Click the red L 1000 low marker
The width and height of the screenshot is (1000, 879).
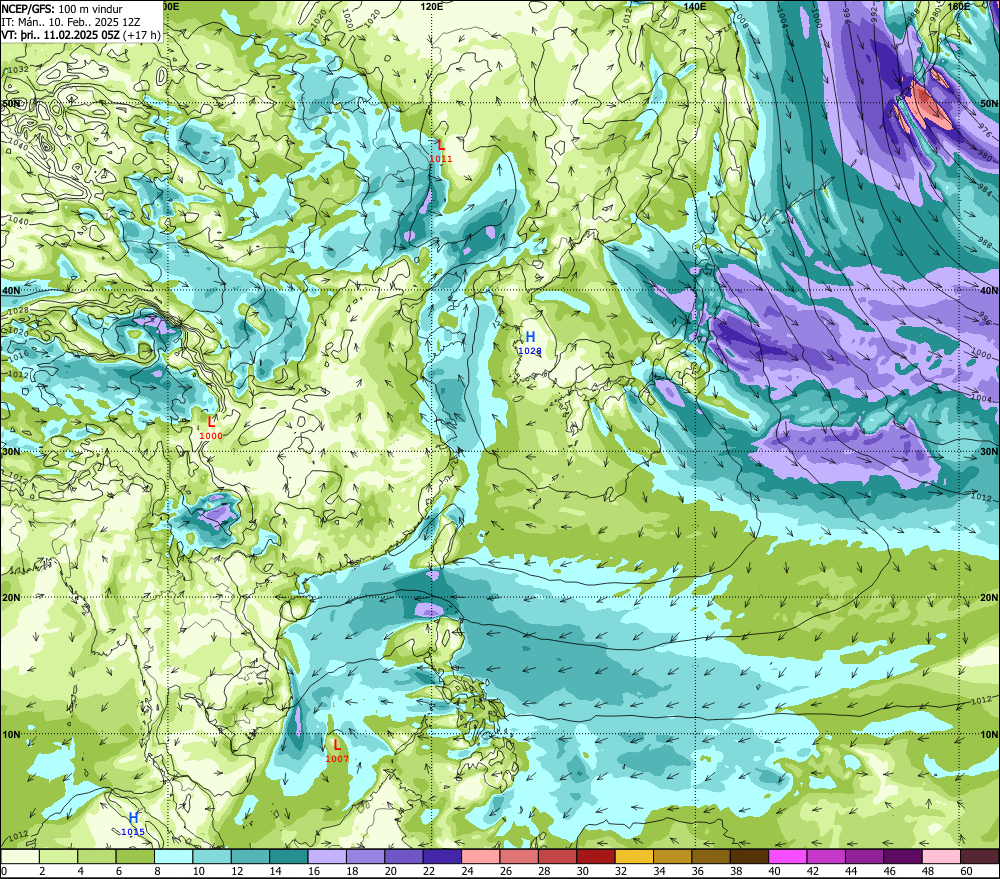(211, 428)
